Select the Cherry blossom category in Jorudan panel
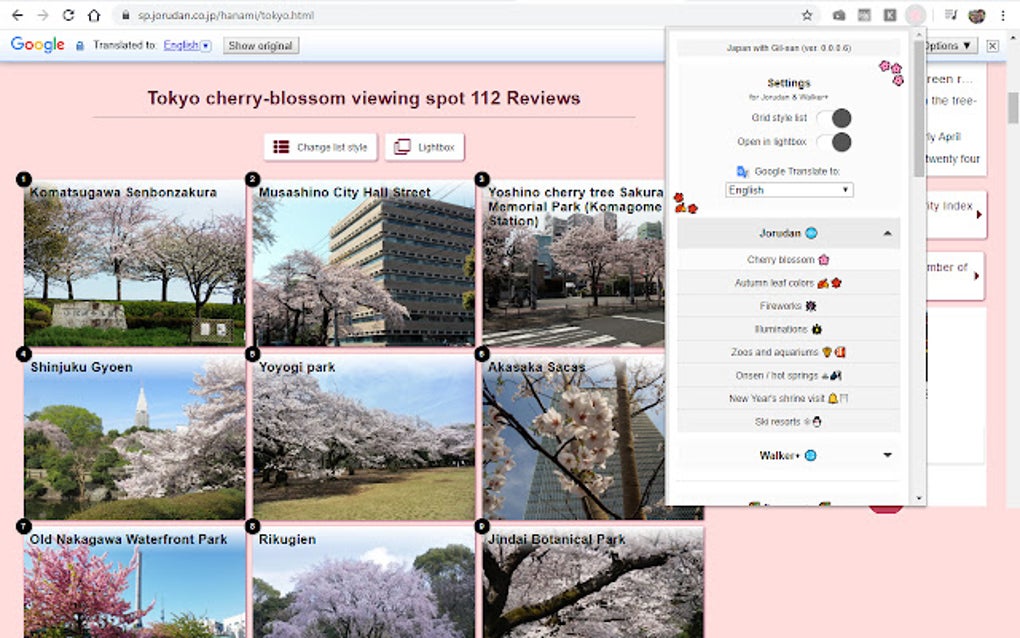The image size is (1020, 638). click(788, 258)
